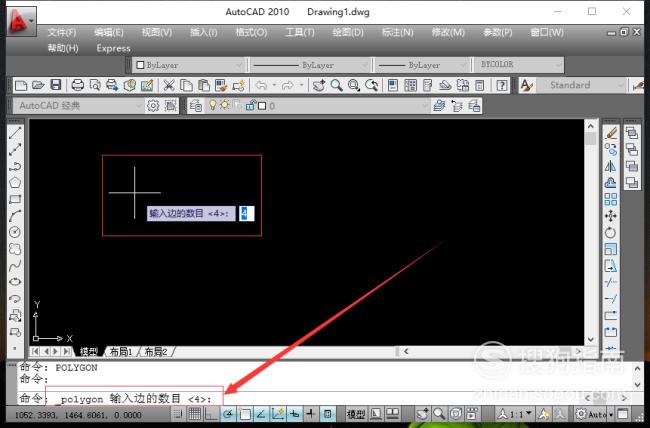Image resolution: width=650 pixels, height=428 pixels.
Task: Click the Erase tool in Modify toolbar
Action: [x=611, y=133]
